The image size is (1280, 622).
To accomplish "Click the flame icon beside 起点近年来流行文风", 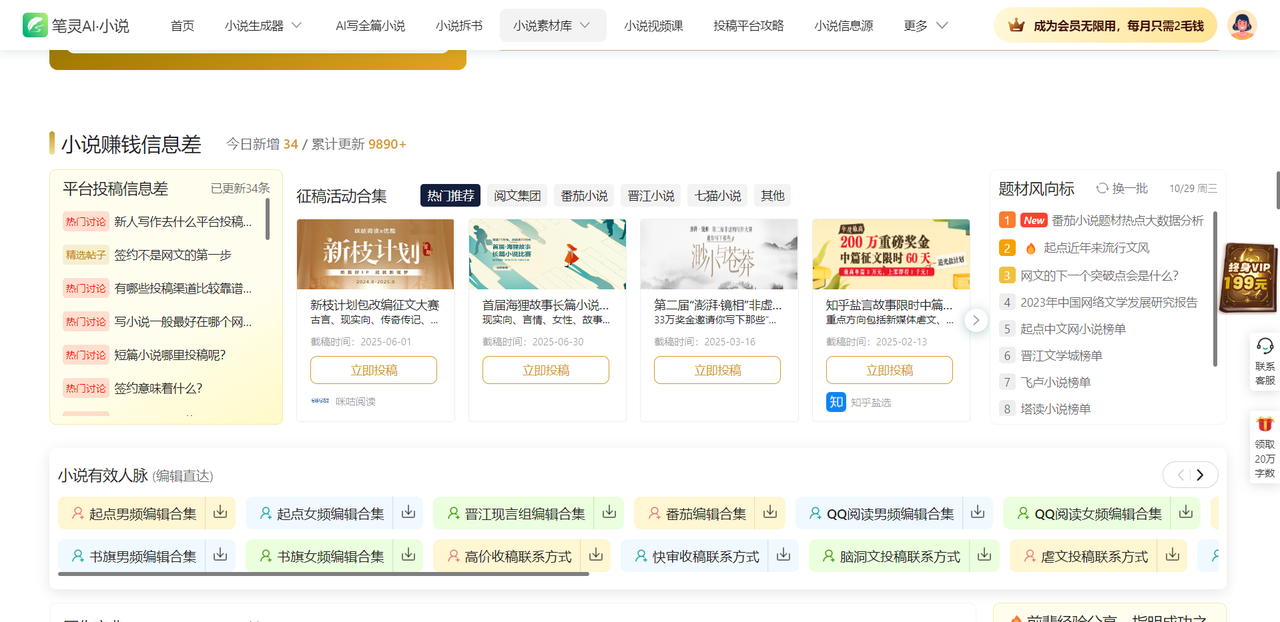I will [1031, 247].
